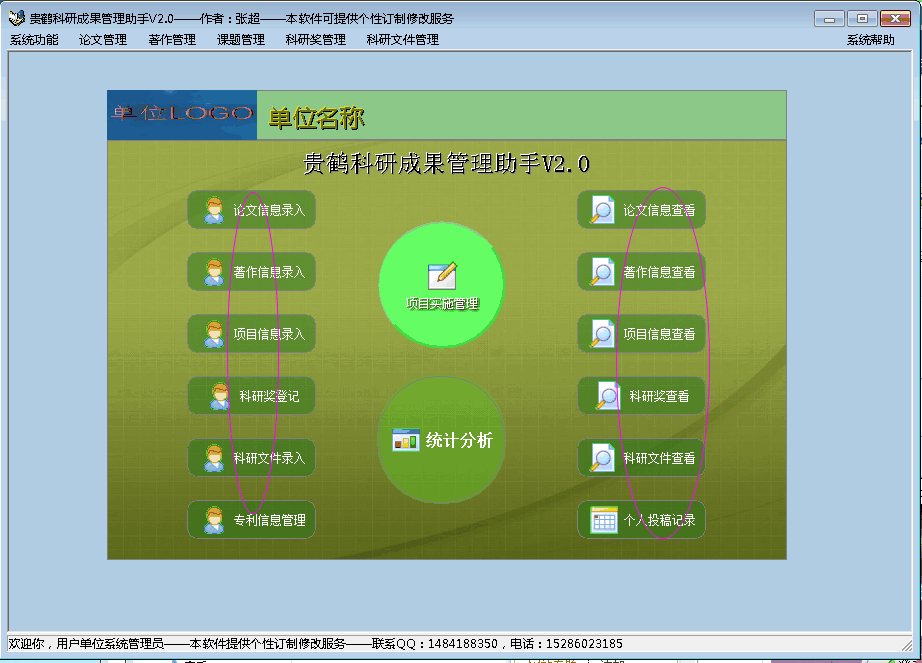922x663 pixels.
Task: Click the 贵鹤科研成果管理助手V2.0 title text
Action: (446, 163)
